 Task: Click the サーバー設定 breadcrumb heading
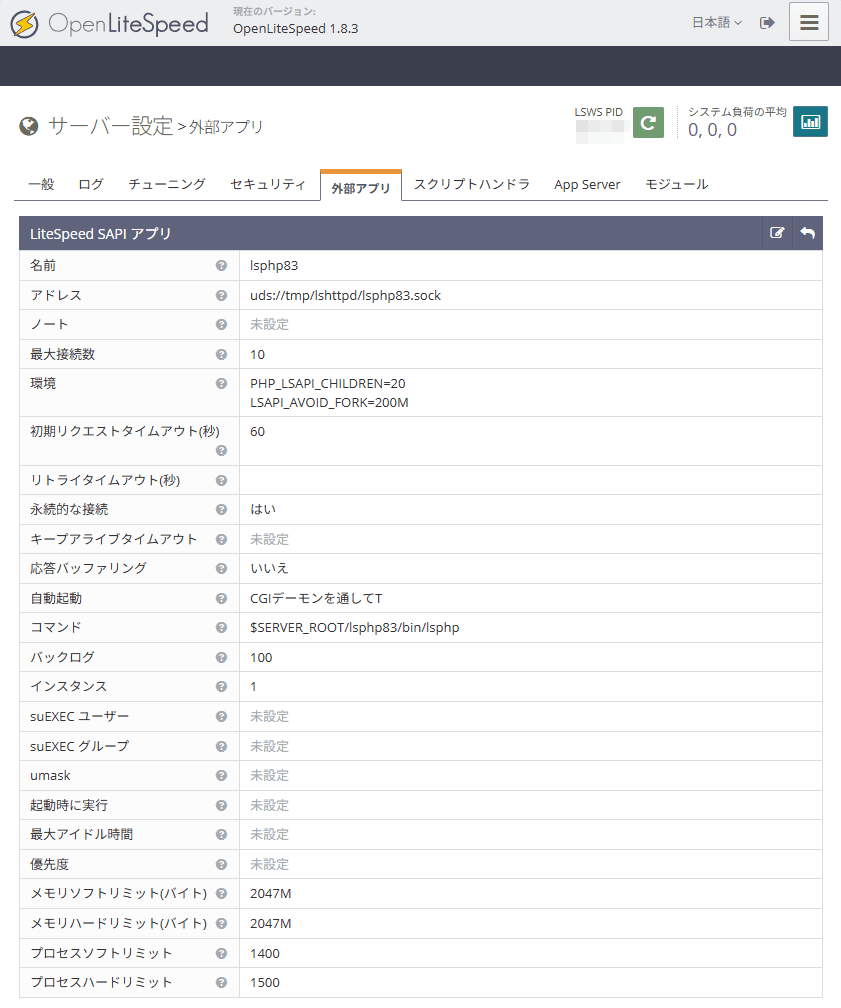pyautogui.click(x=111, y=125)
